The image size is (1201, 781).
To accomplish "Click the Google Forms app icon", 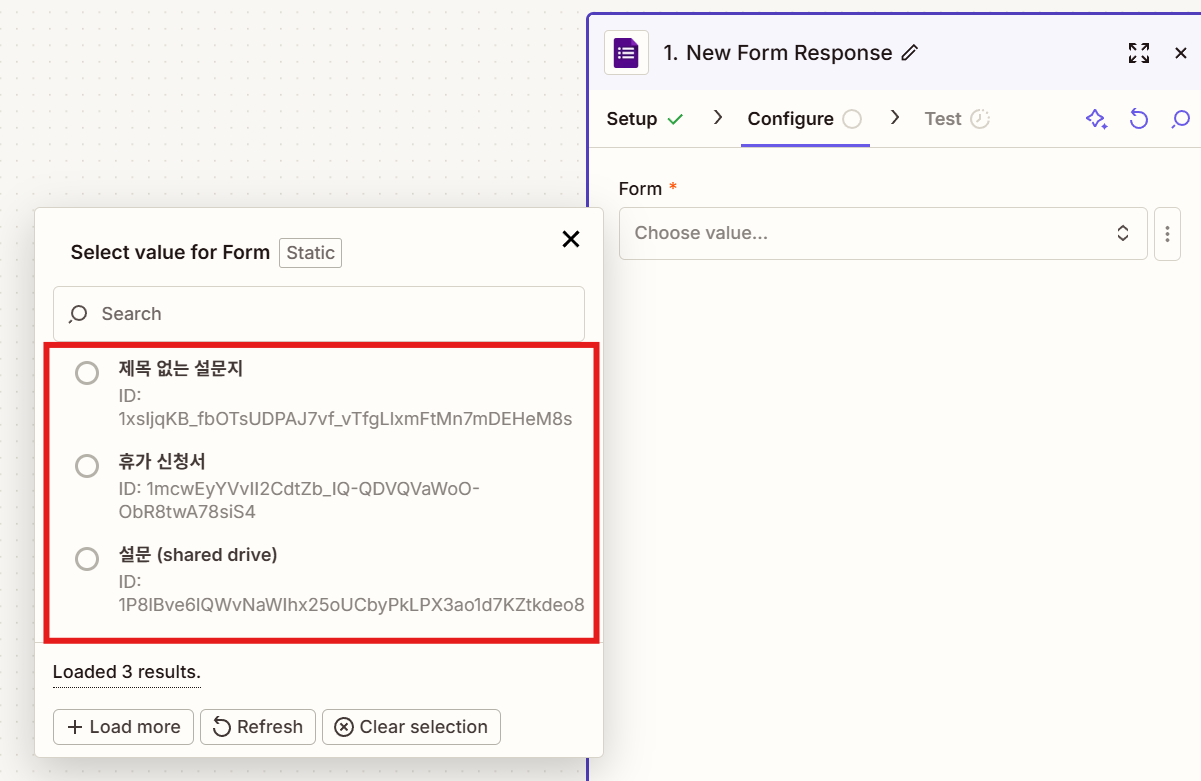I will click(x=627, y=53).
